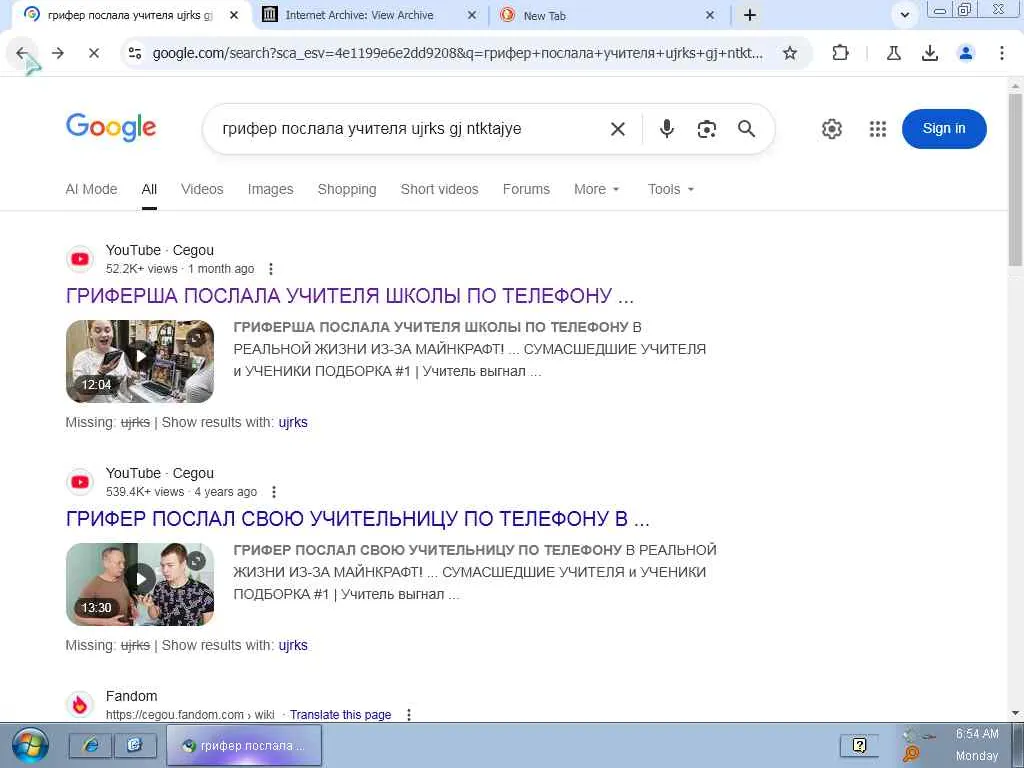
Task: Start voice search with microphone icon
Action: pyautogui.click(x=666, y=129)
